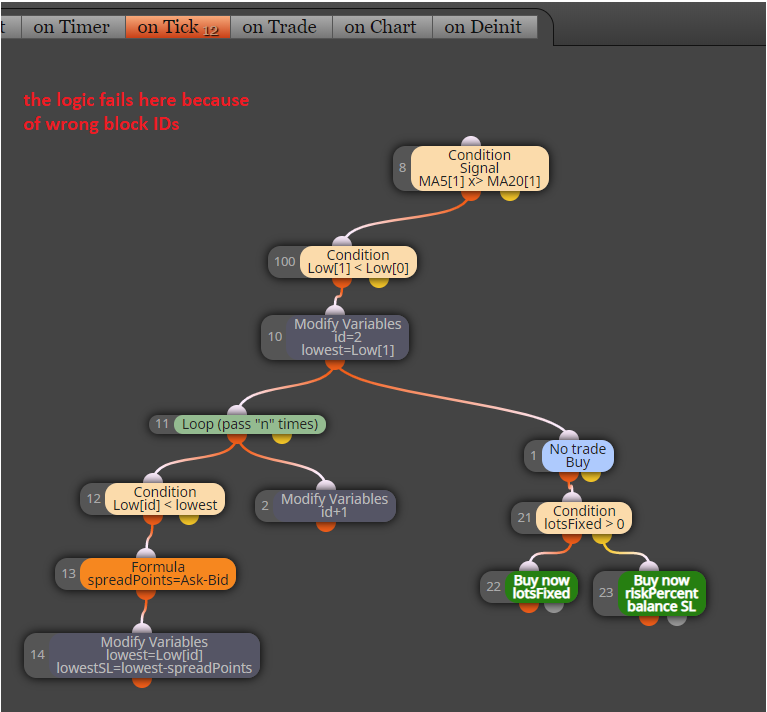Viewport: 767px width, 712px height.
Task: Click input connector atop Modify Variables id+1 block
Action: pyautogui.click(x=326, y=486)
